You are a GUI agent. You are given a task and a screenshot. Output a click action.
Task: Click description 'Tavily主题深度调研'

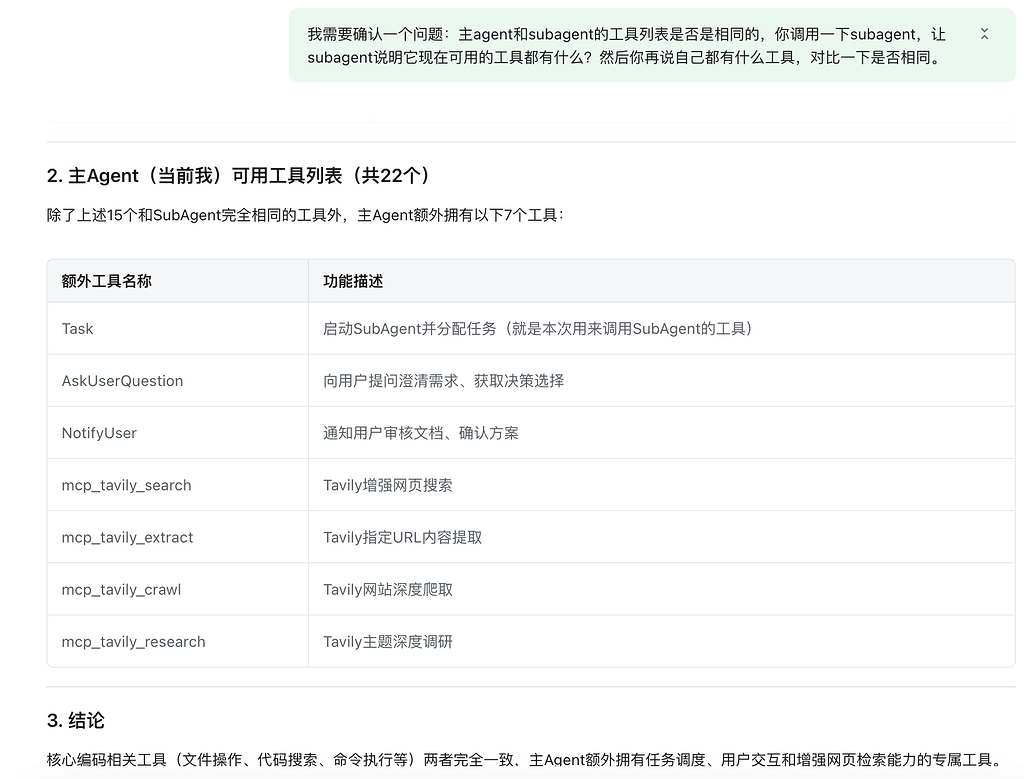pyautogui.click(x=388, y=642)
